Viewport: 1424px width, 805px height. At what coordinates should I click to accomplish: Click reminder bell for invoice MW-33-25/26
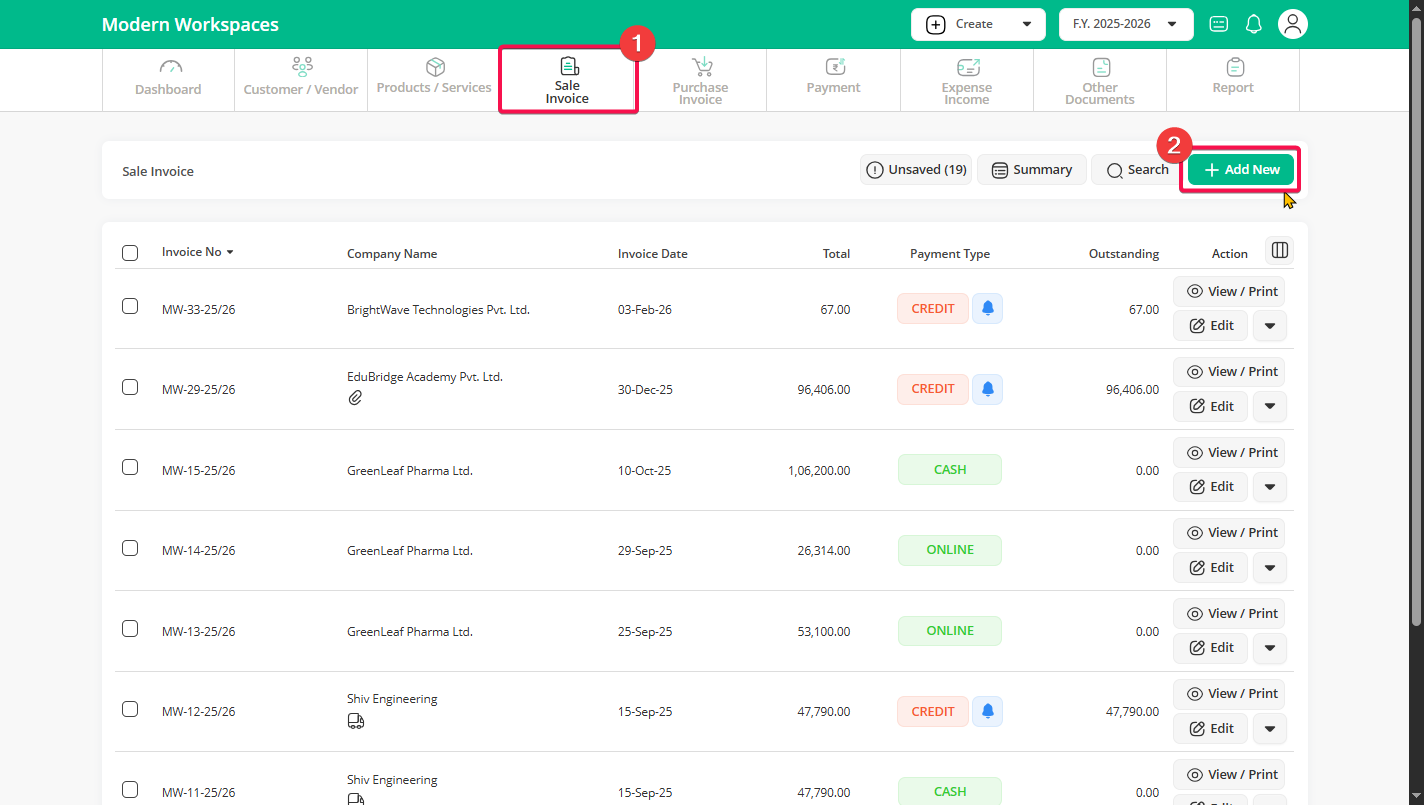(987, 309)
